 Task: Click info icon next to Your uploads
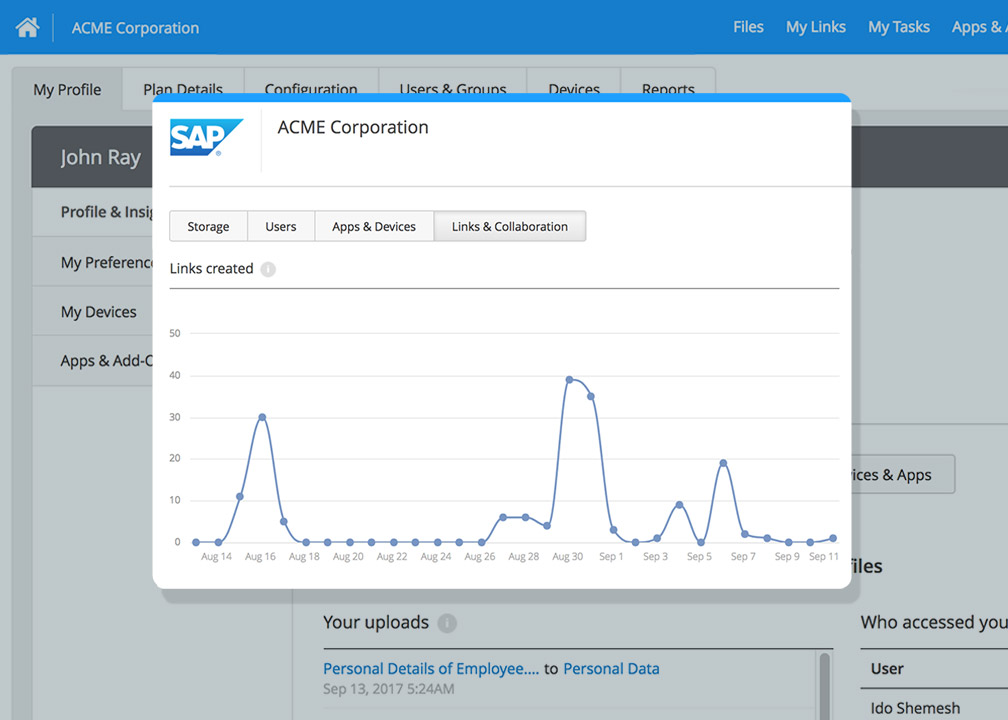pos(447,623)
